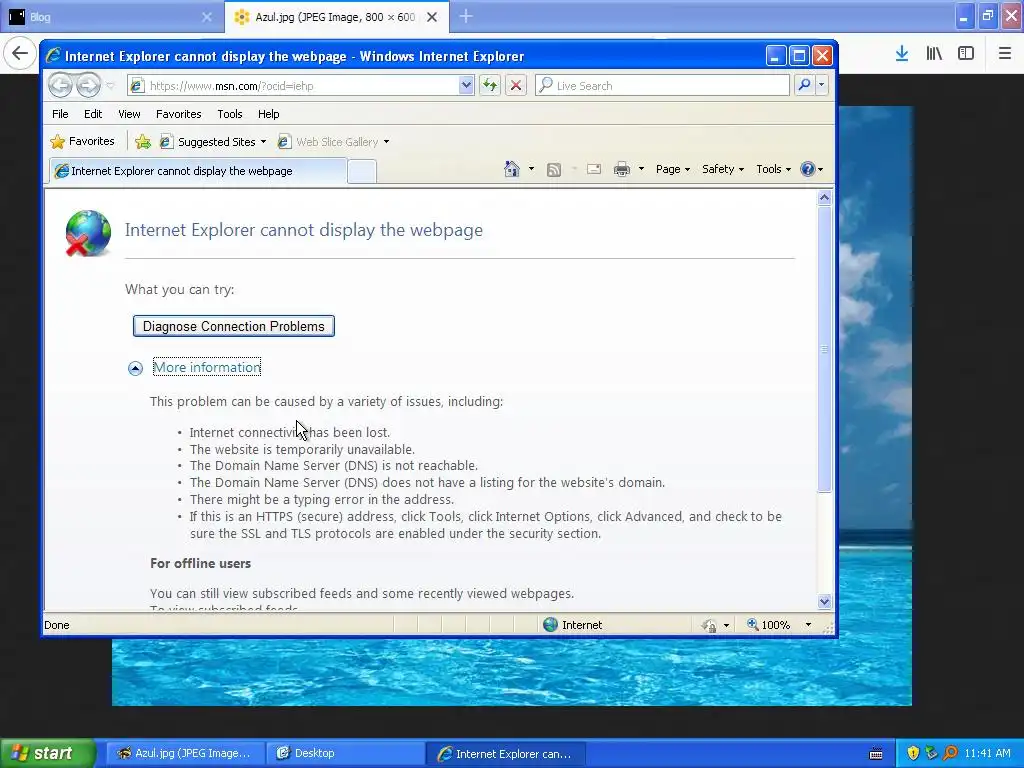Screen dimensions: 1024x768
Task: Open the Tools menu in menu bar
Action: [x=229, y=114]
